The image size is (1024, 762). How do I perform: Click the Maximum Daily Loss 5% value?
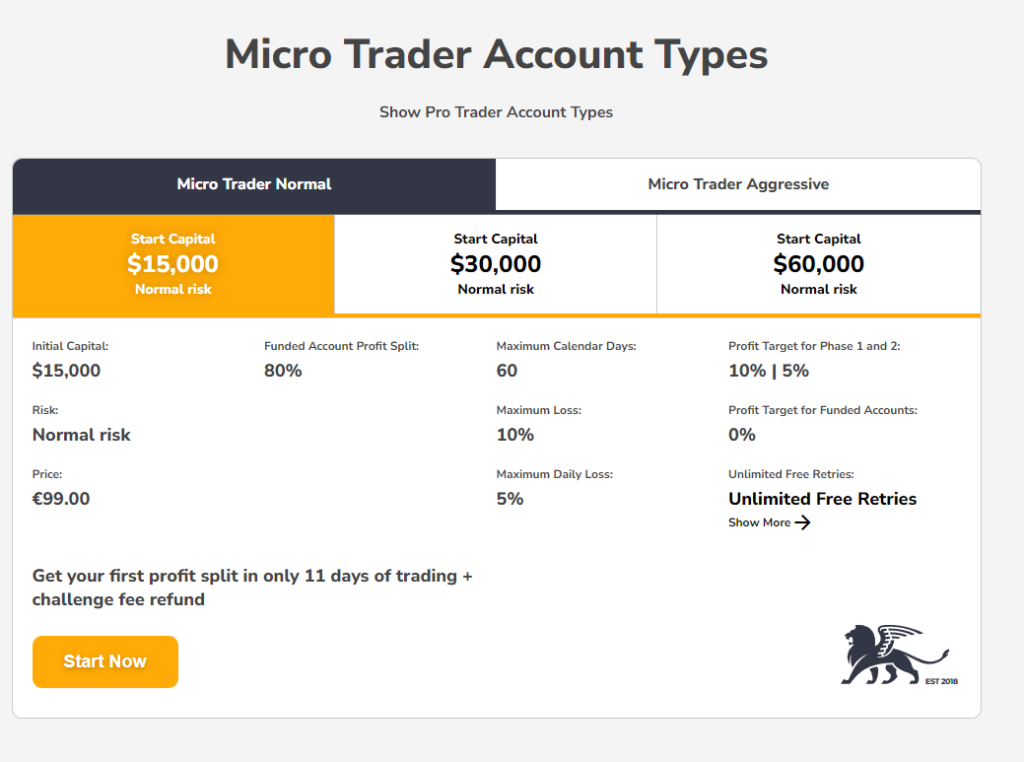pyautogui.click(x=511, y=498)
